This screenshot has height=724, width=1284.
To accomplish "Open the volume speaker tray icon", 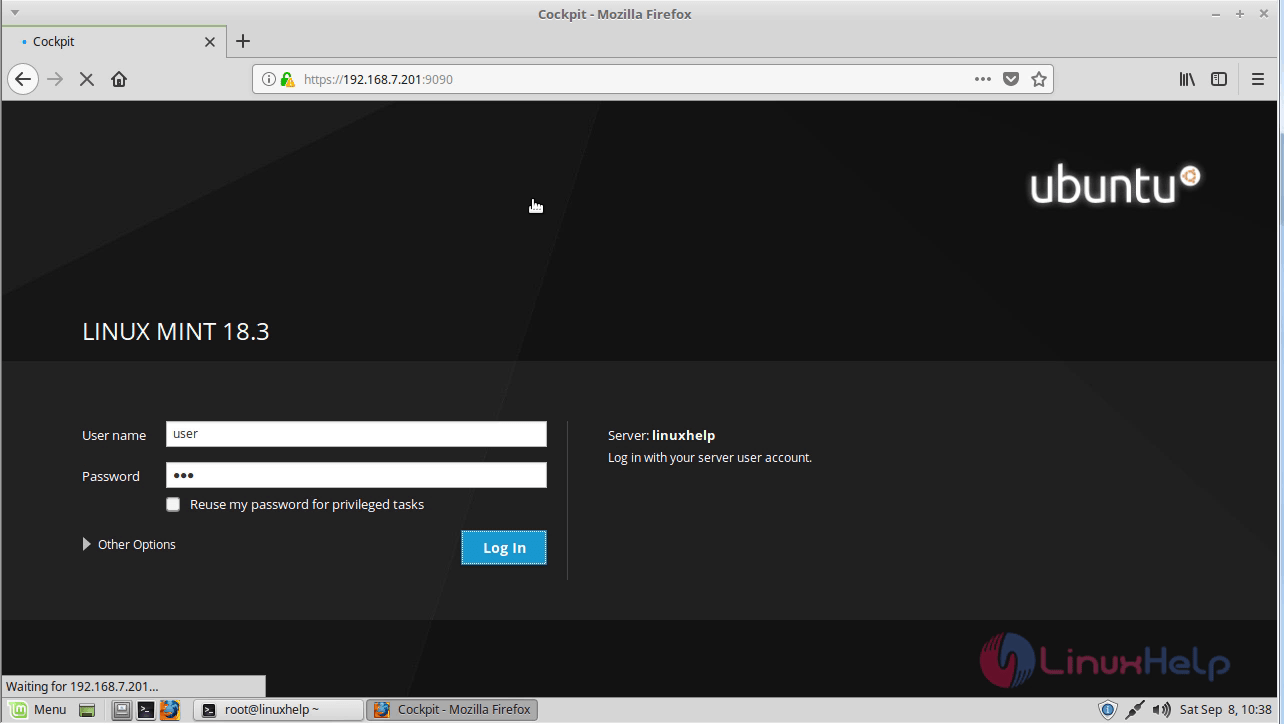I will click(x=1161, y=710).
